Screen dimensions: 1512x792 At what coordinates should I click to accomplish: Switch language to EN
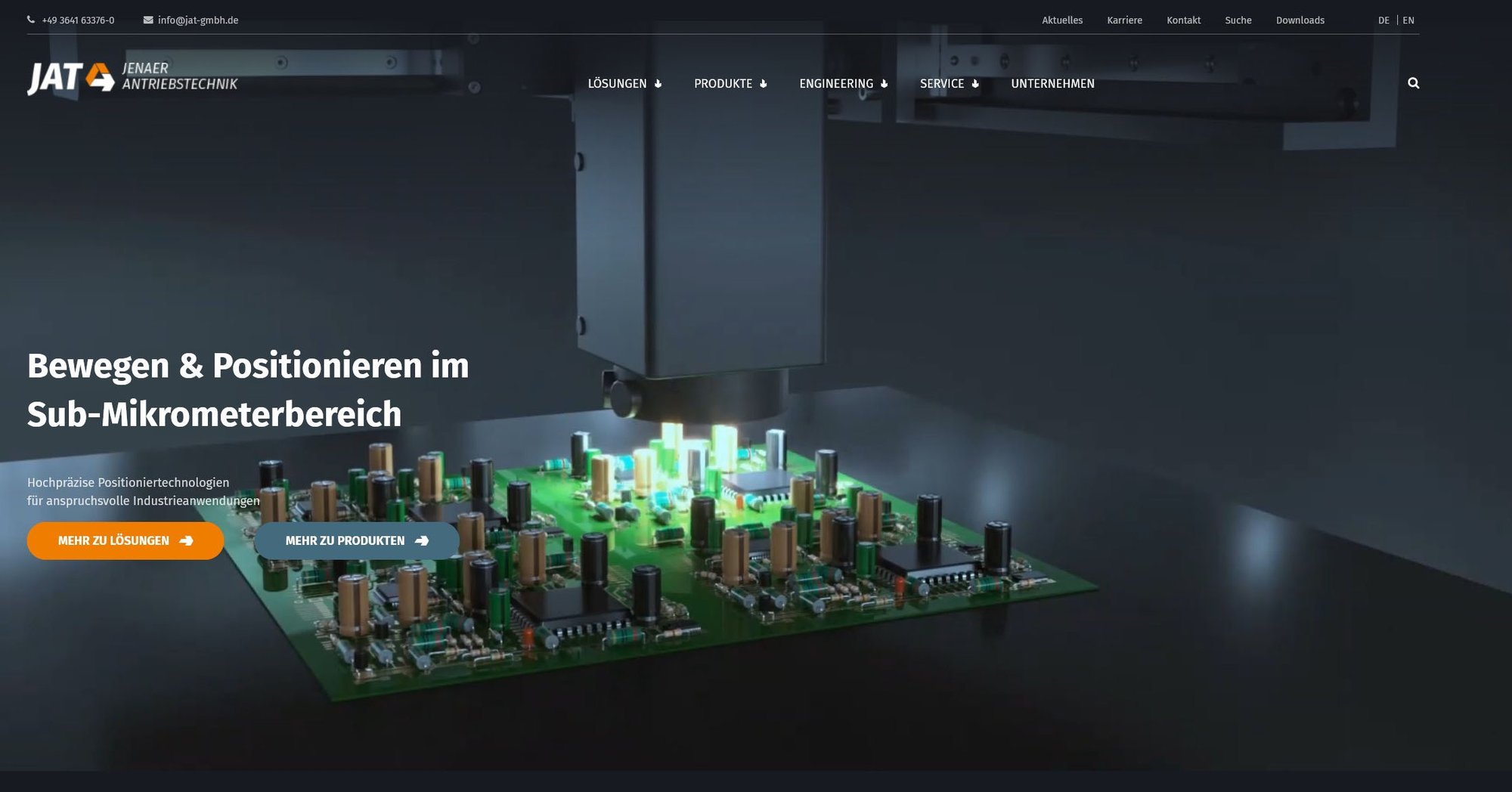pos(1408,20)
